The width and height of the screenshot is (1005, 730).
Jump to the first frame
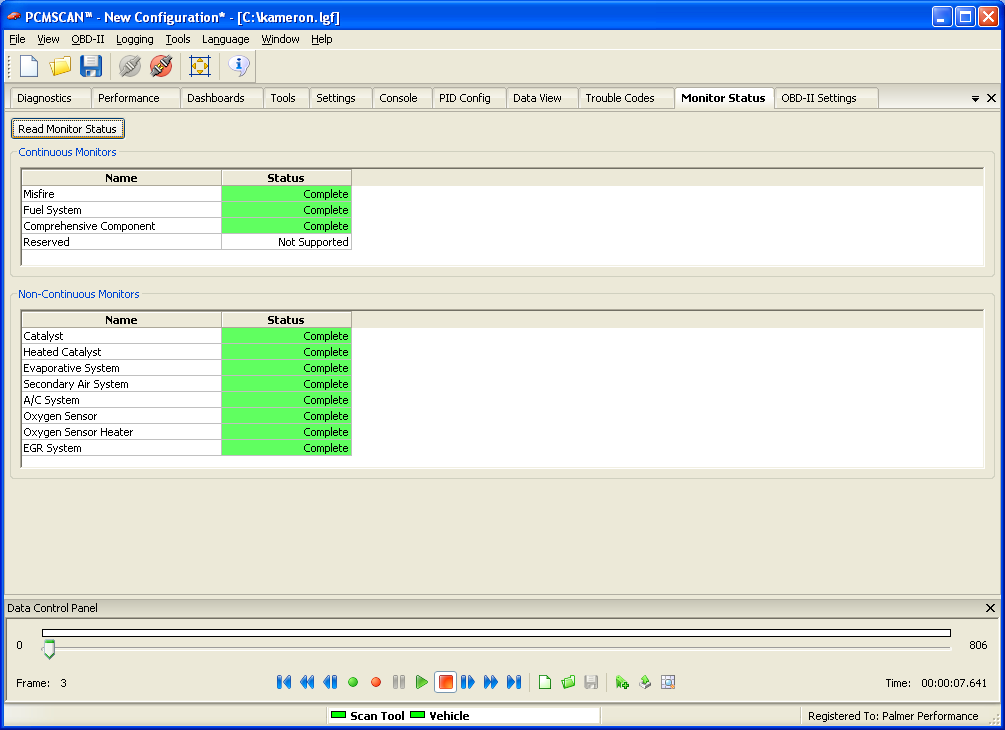[x=283, y=682]
